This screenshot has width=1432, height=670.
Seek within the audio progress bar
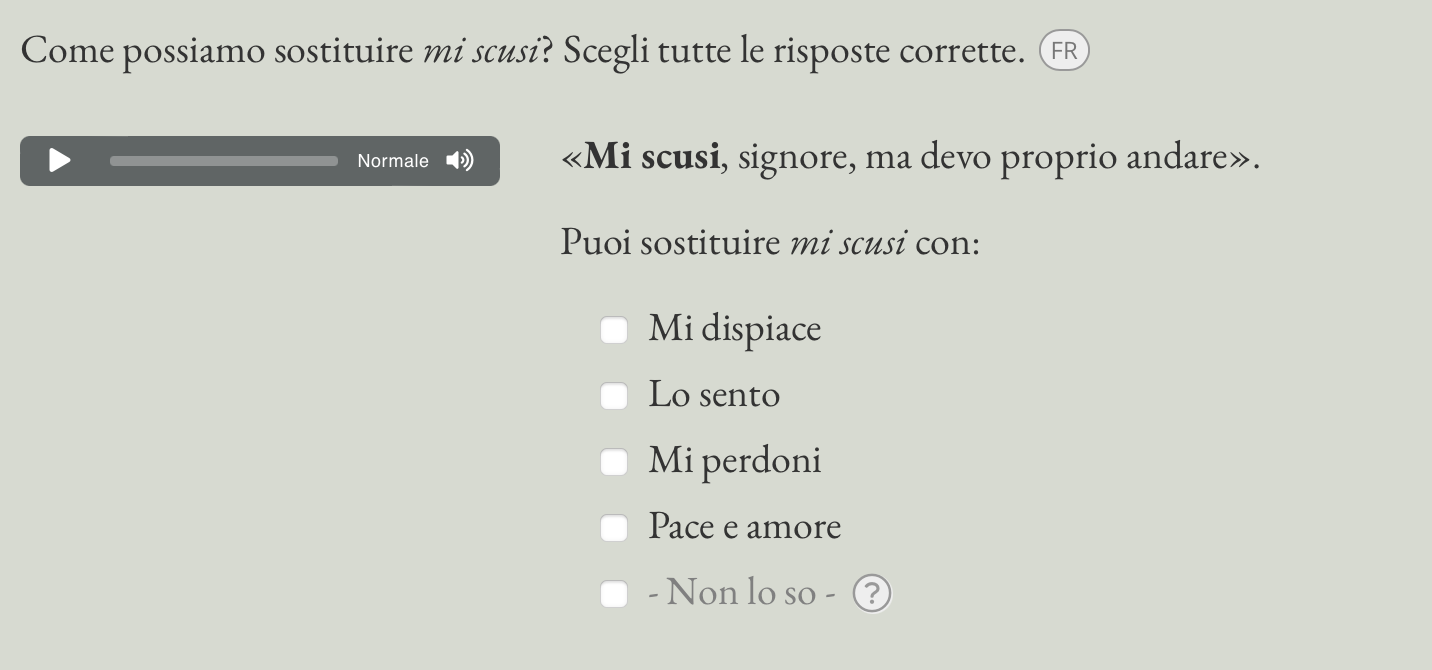[224, 161]
